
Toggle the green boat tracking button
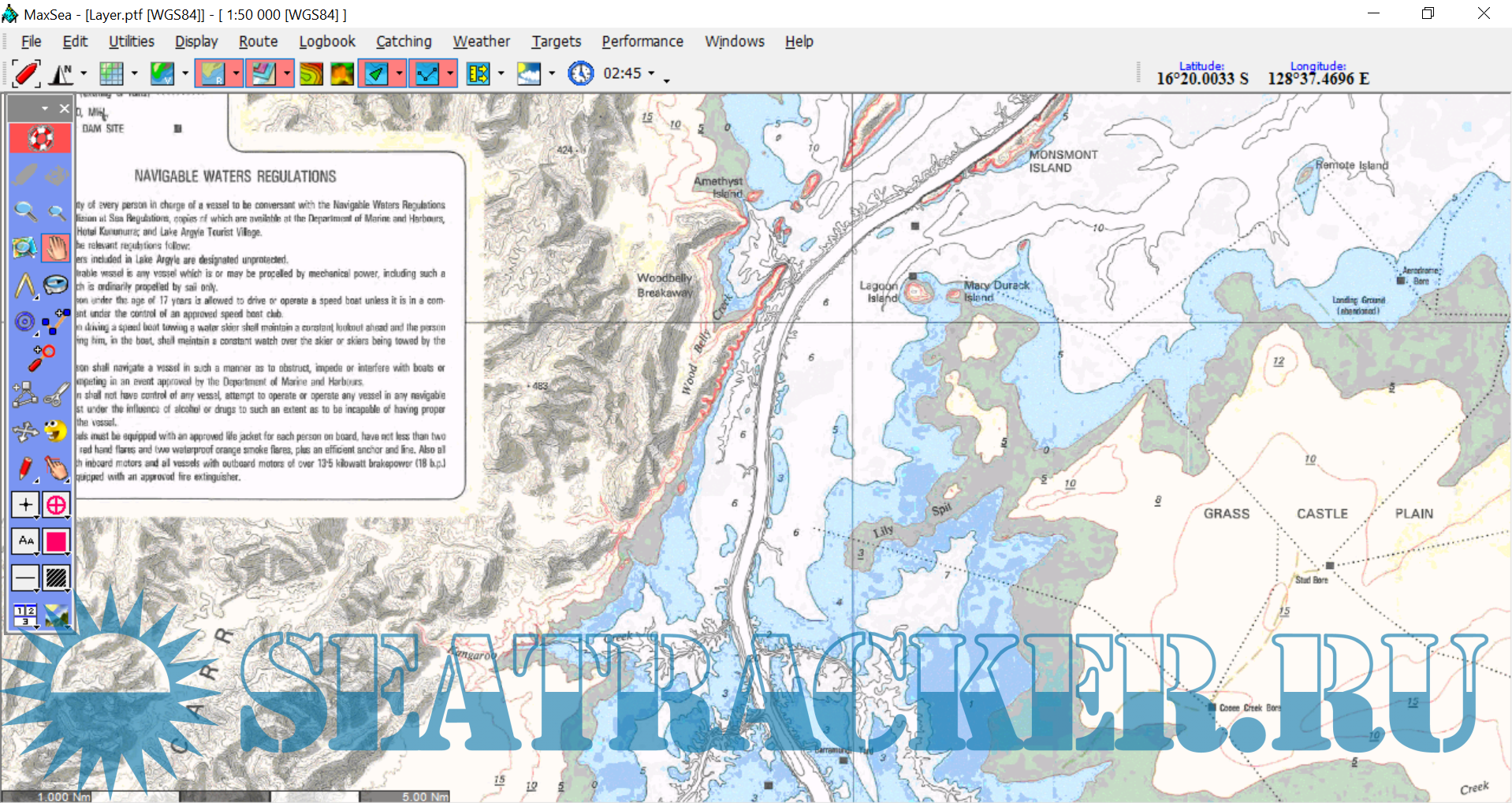pyautogui.click(x=376, y=74)
